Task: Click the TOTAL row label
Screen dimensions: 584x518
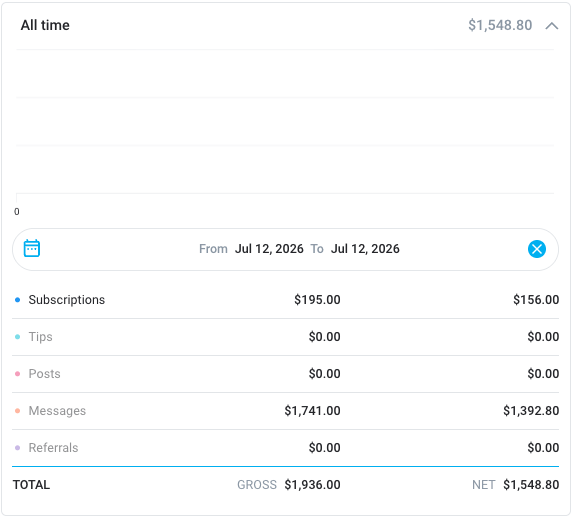Action: point(31,485)
